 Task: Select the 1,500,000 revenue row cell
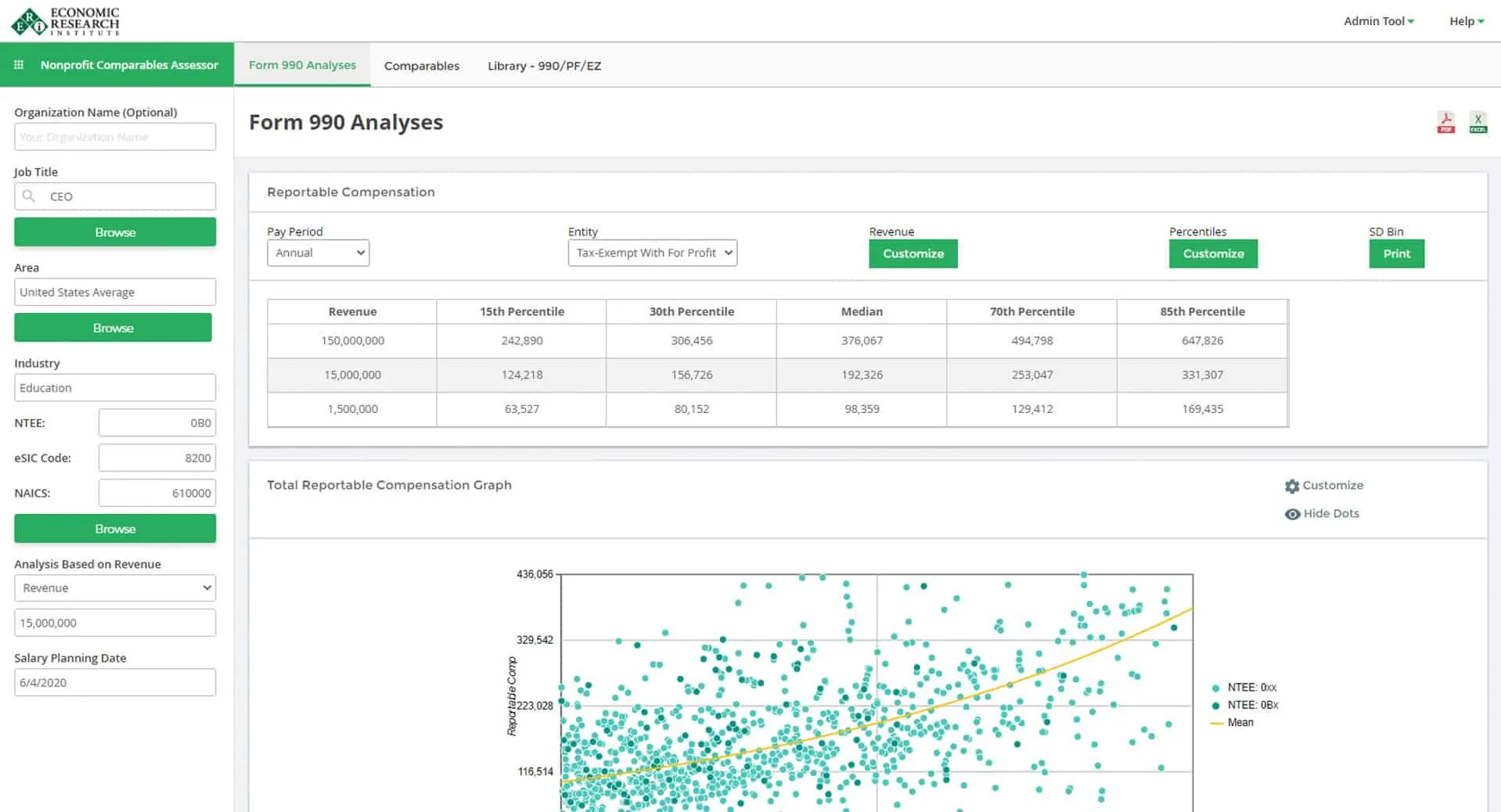pyautogui.click(x=352, y=409)
